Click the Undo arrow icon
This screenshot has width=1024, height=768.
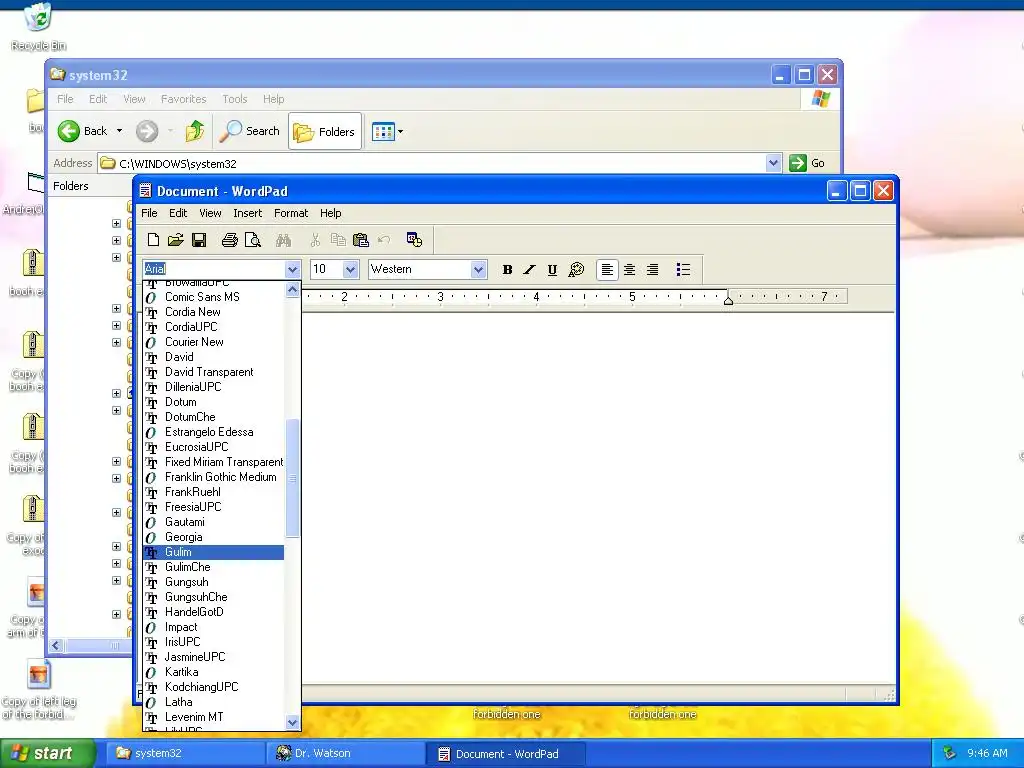384,240
